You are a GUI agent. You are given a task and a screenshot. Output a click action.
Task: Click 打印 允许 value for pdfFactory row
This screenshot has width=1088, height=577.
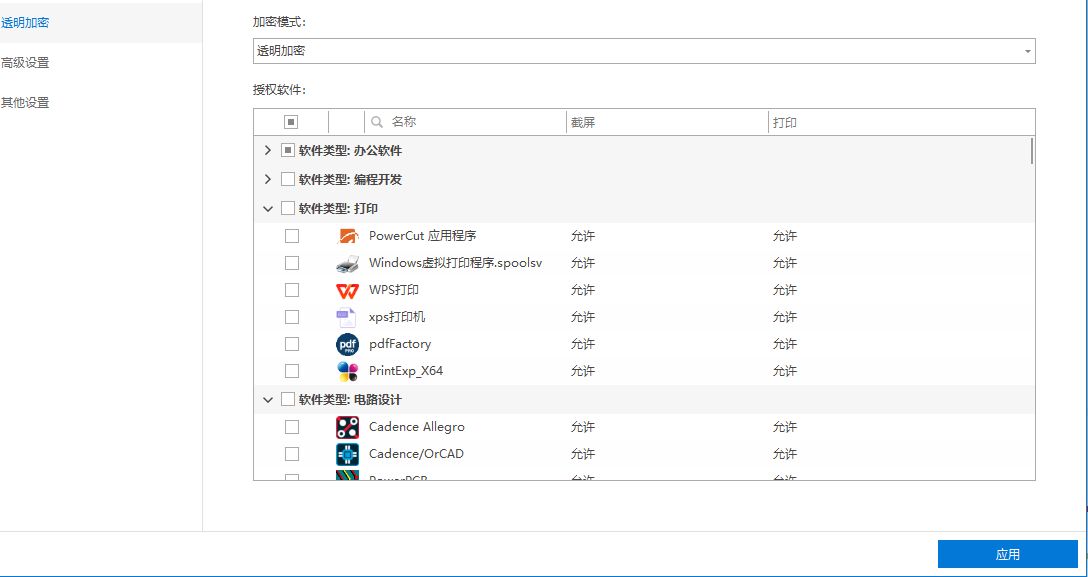coord(785,344)
